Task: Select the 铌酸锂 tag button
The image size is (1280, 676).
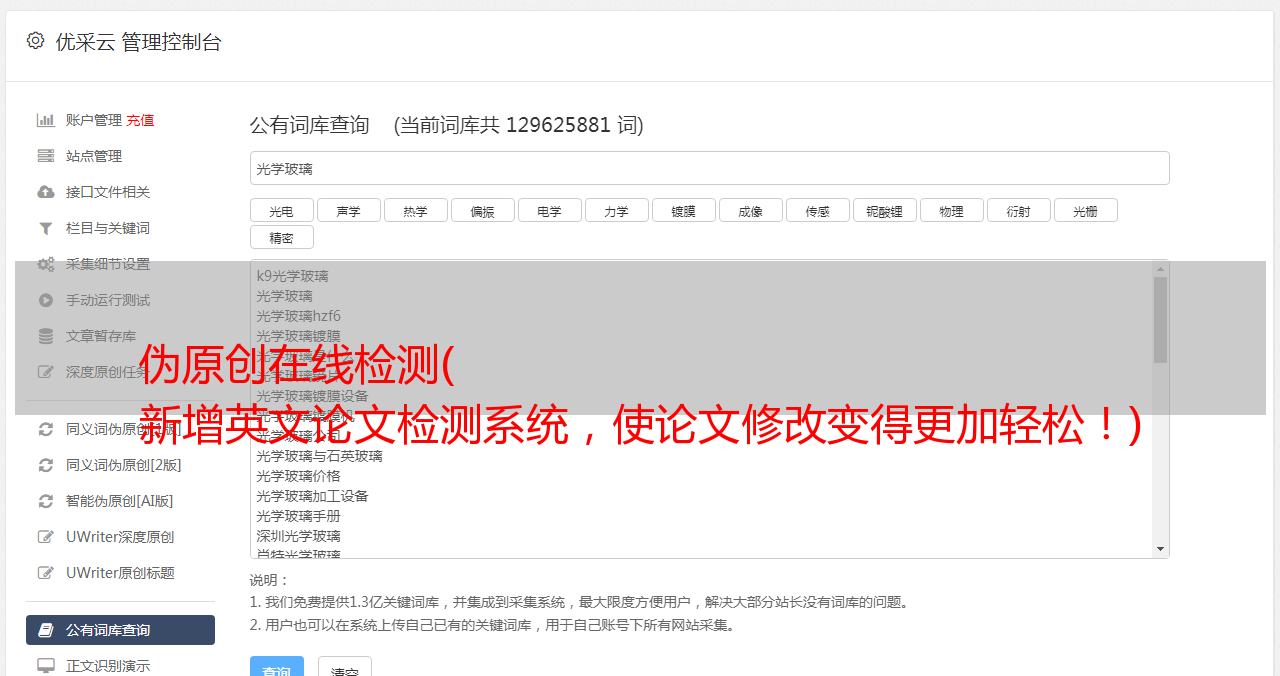Action: [x=884, y=210]
